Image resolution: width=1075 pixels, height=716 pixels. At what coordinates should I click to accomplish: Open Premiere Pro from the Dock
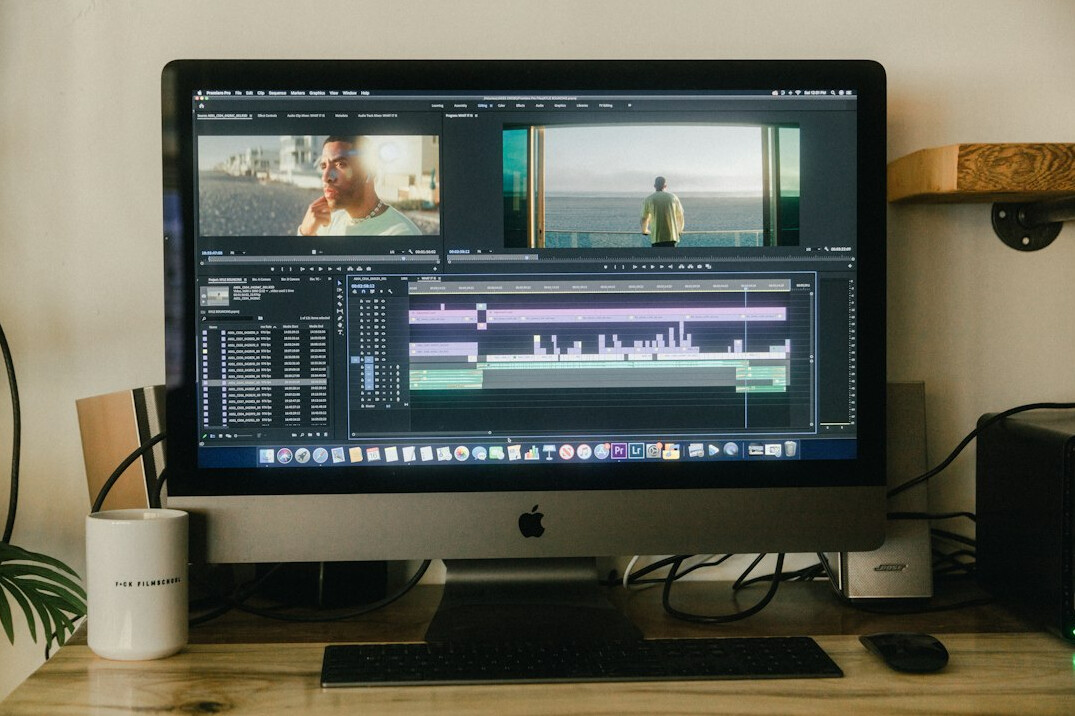(619, 451)
